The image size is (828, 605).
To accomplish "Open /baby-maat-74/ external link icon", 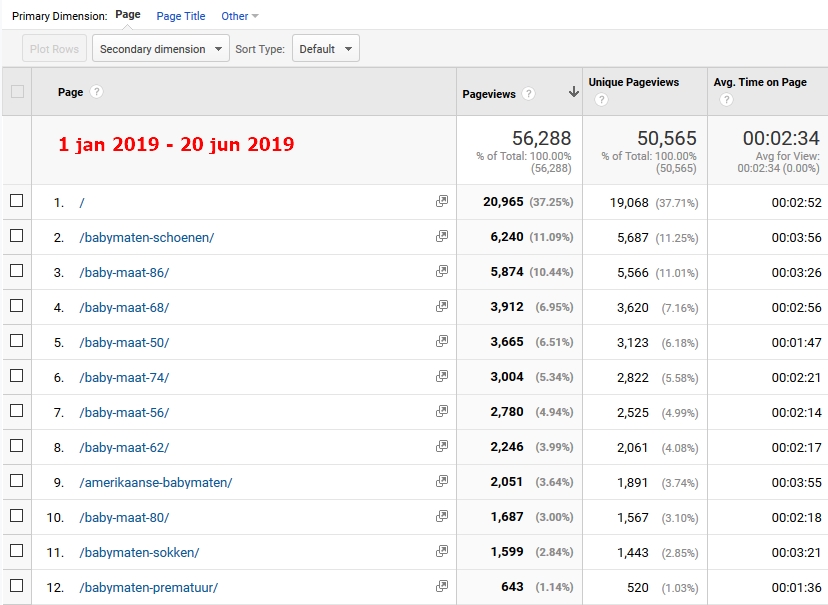I will coord(442,376).
